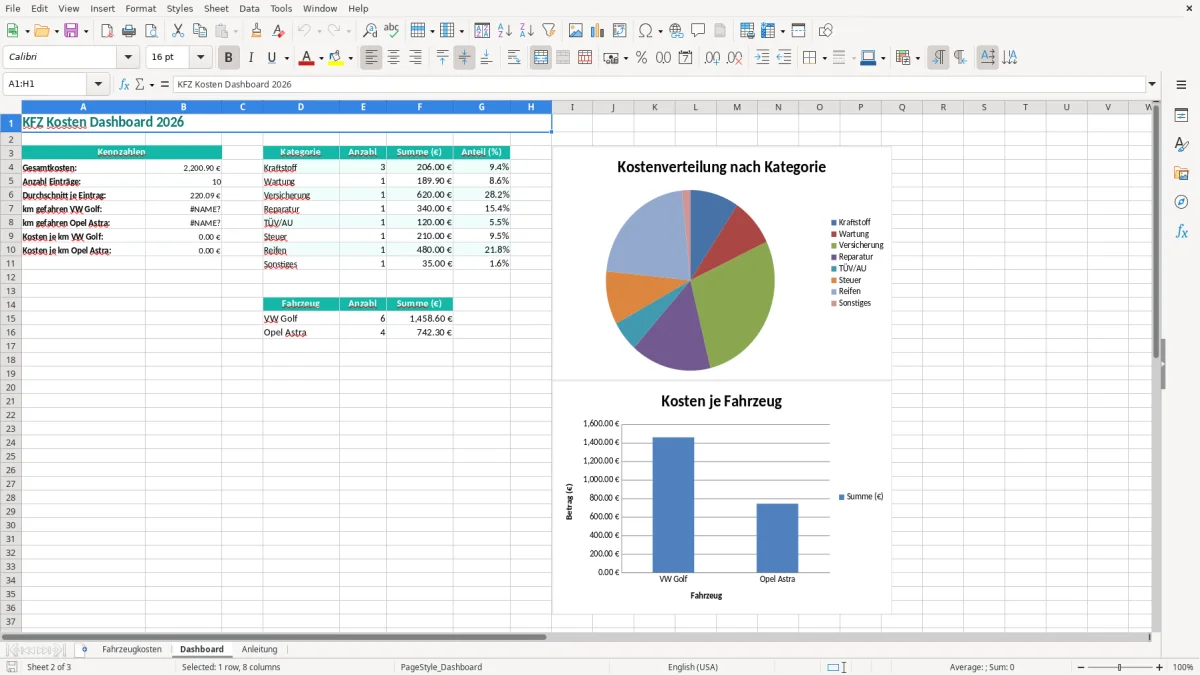Format as percent
1200x675 pixels.
click(x=641, y=58)
